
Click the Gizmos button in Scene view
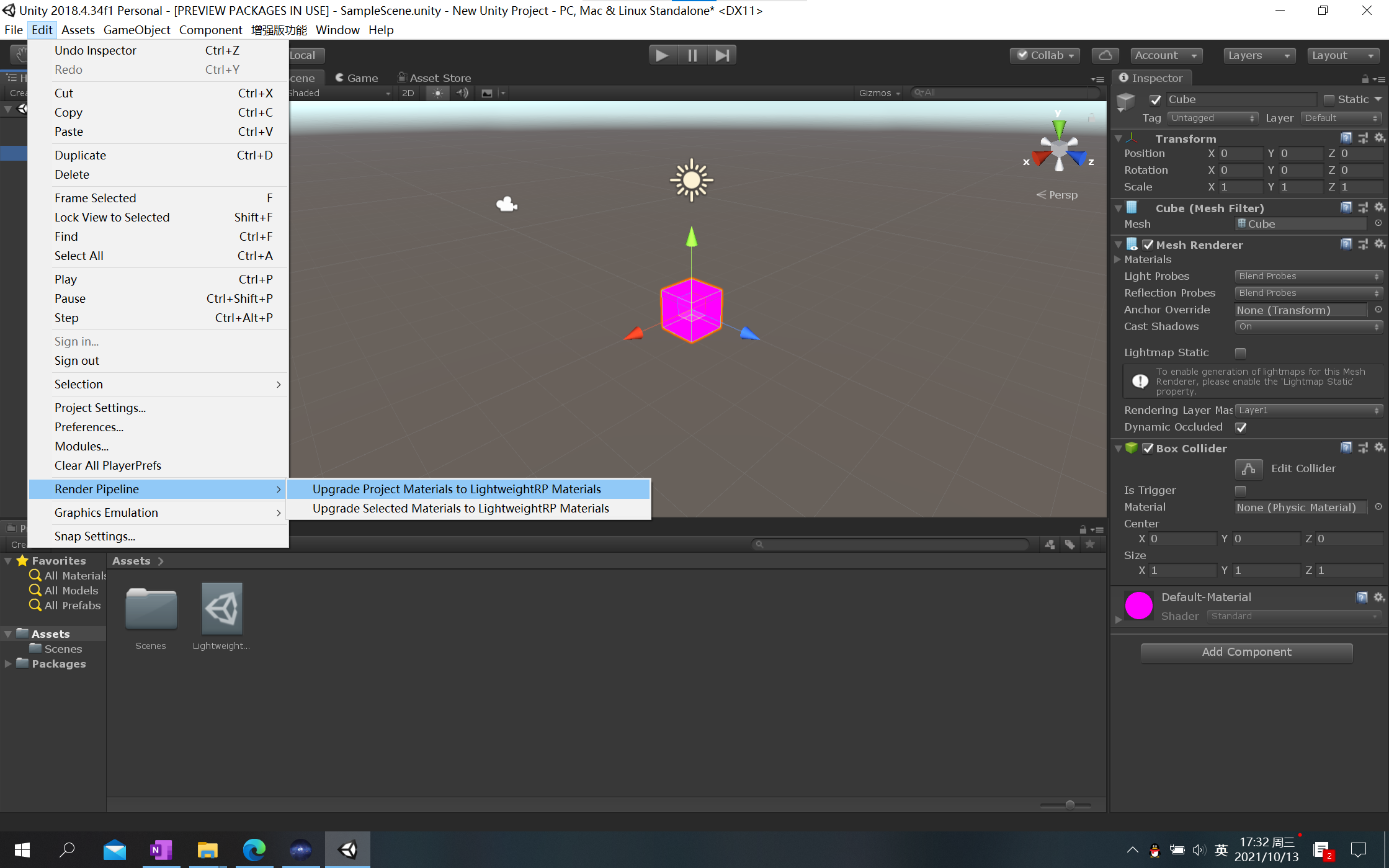point(871,92)
